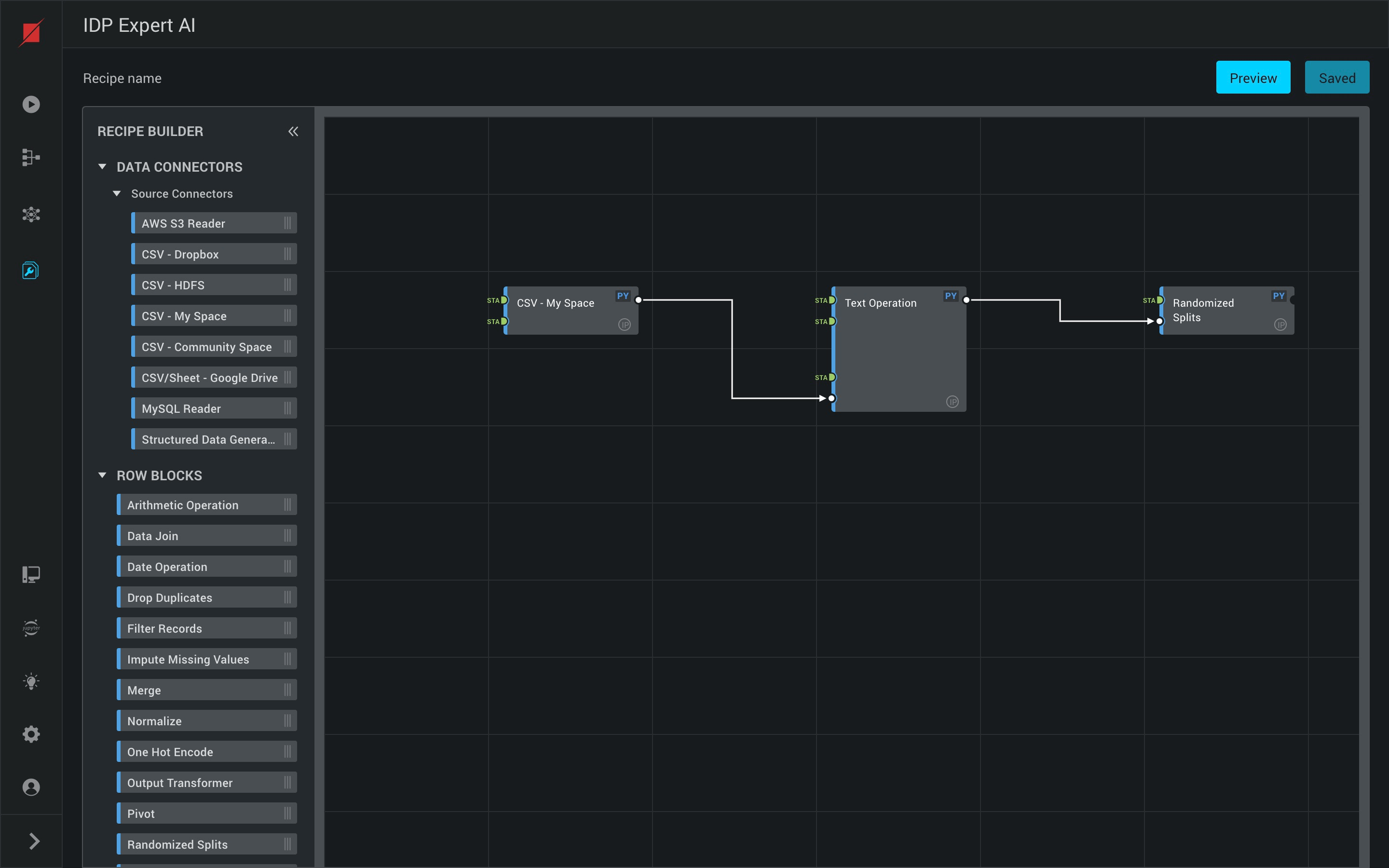
Task: Click the Saved button
Action: tap(1336, 78)
